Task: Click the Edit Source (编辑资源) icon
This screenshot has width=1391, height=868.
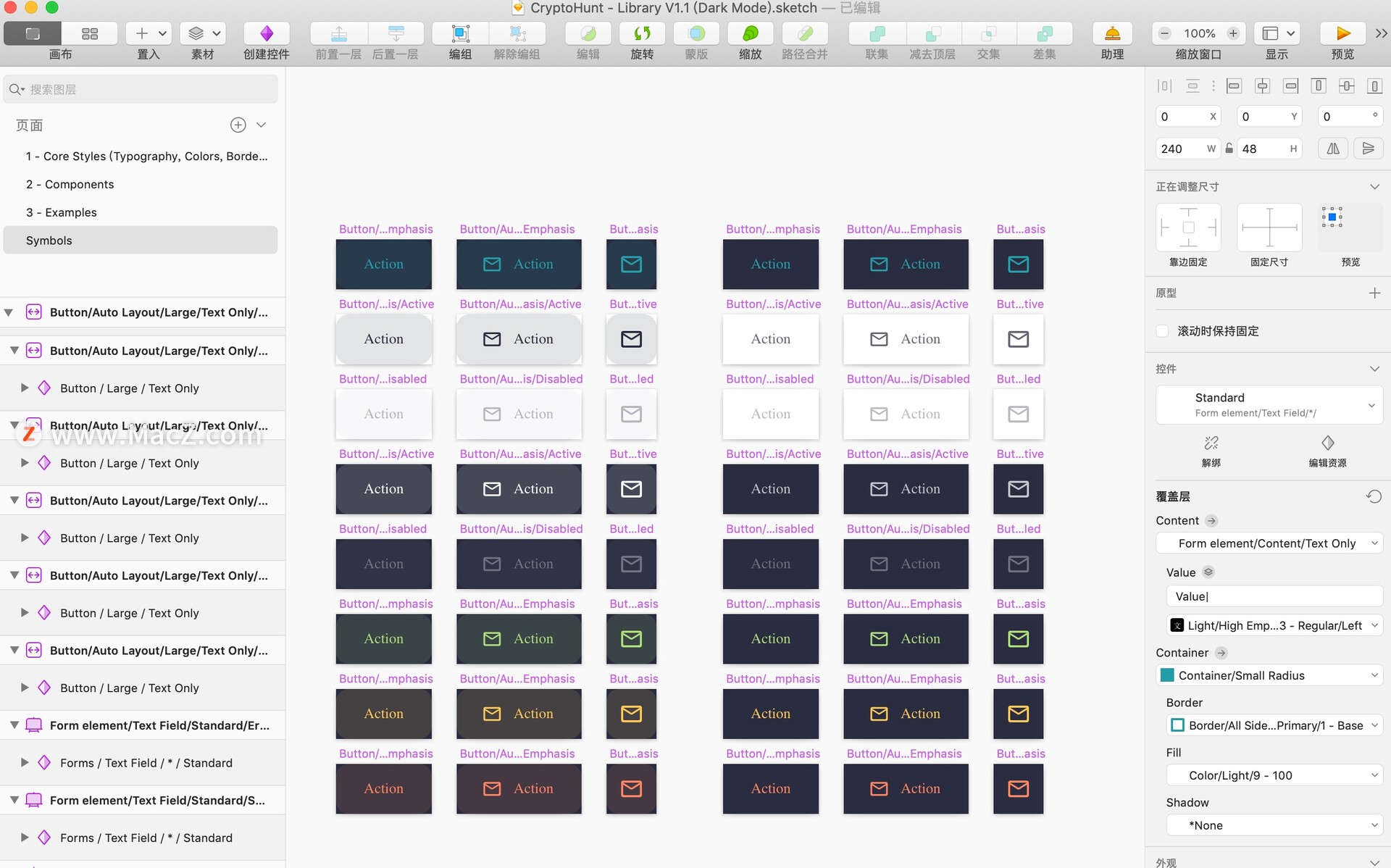Action: [1327, 443]
